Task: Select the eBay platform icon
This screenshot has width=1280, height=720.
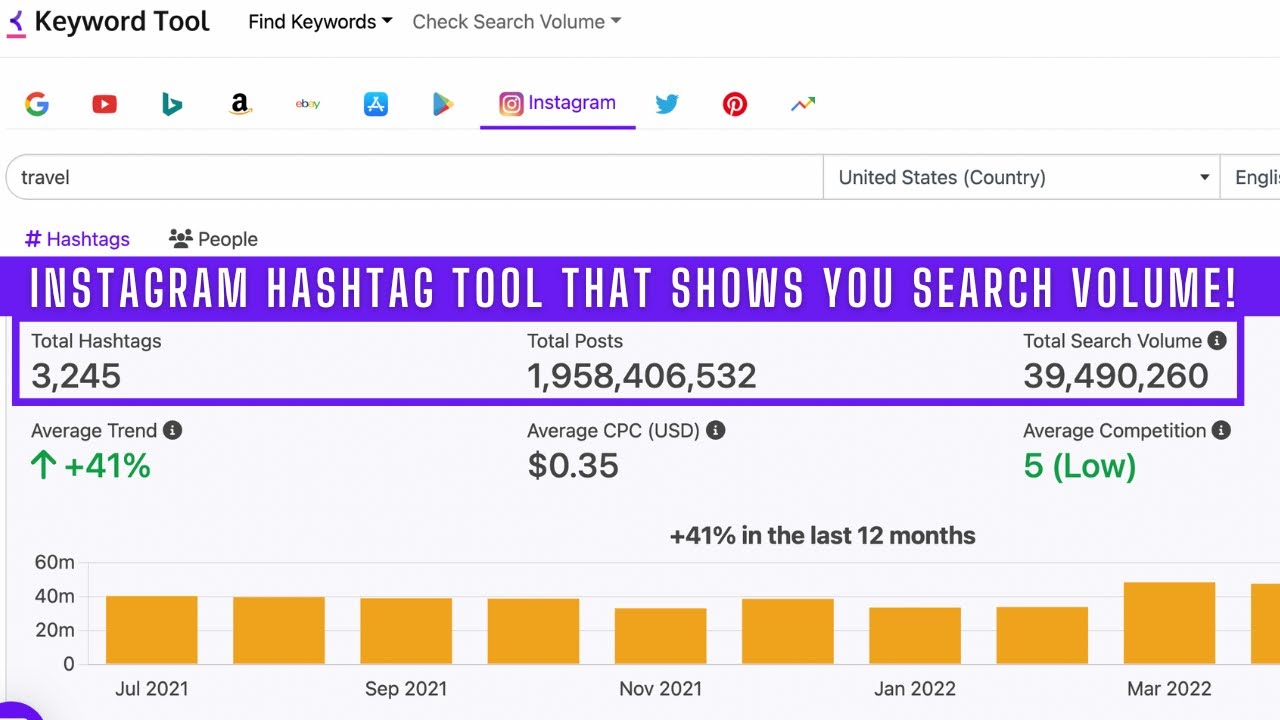Action: tap(308, 104)
